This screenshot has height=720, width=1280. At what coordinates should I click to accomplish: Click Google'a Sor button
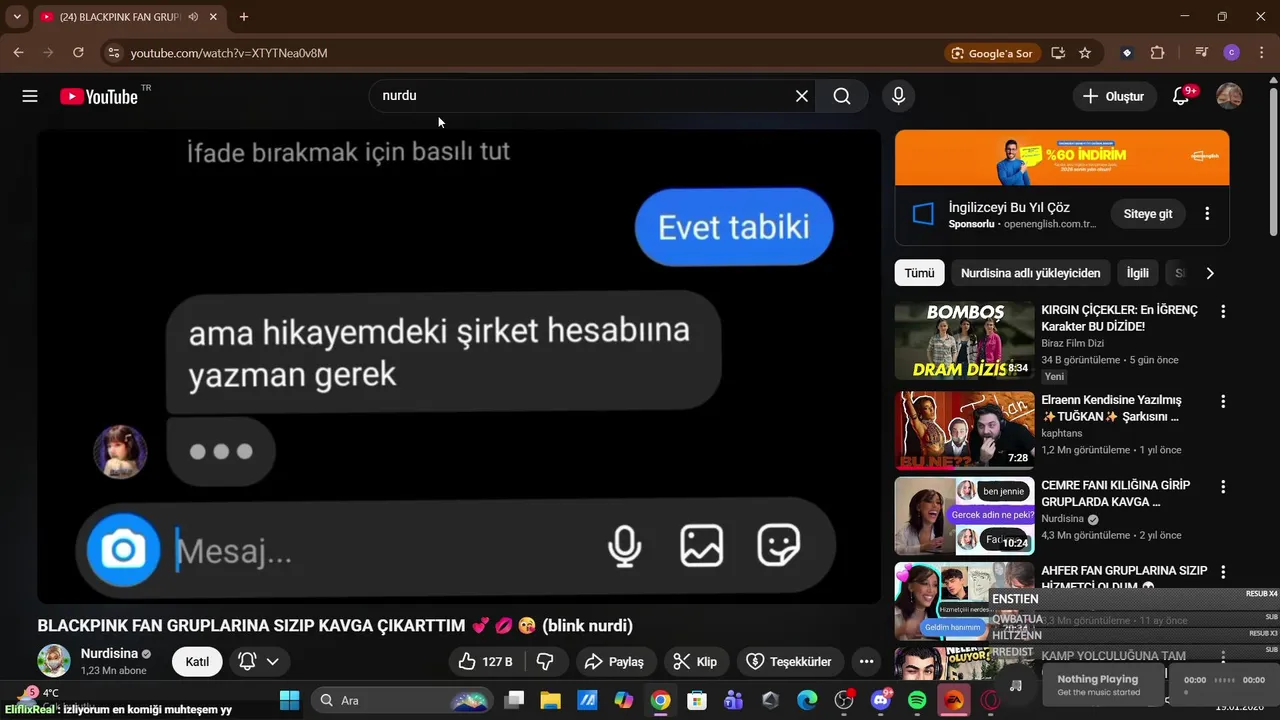(x=993, y=53)
